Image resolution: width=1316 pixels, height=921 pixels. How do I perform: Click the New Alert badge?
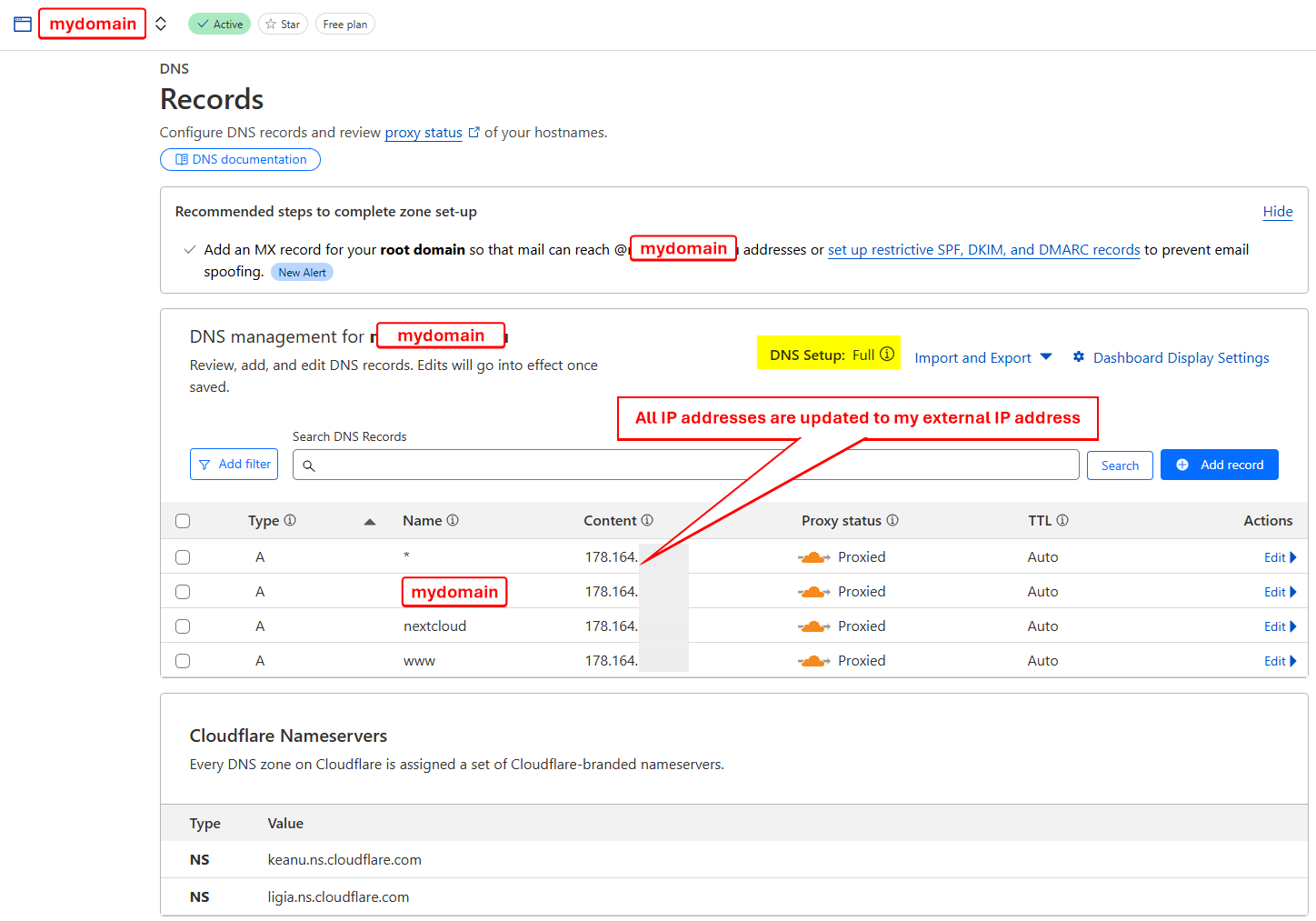(302, 273)
